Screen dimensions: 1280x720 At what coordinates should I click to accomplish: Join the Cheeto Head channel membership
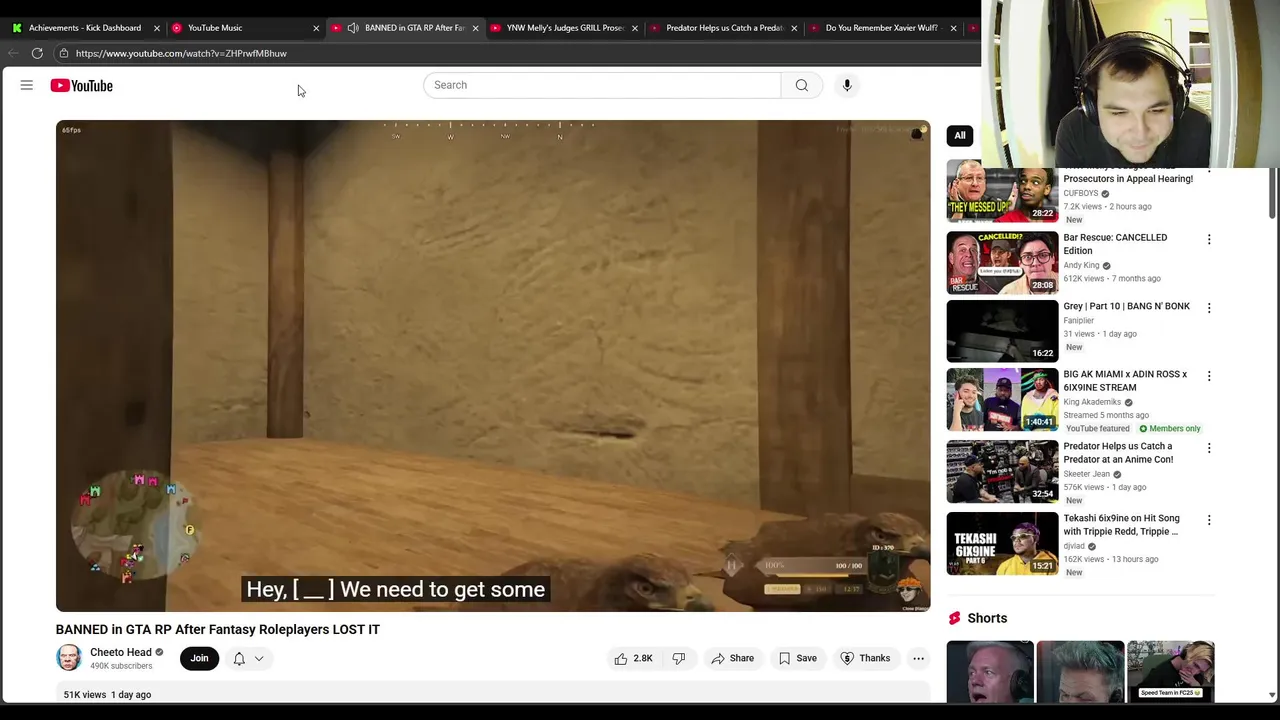coord(200,658)
